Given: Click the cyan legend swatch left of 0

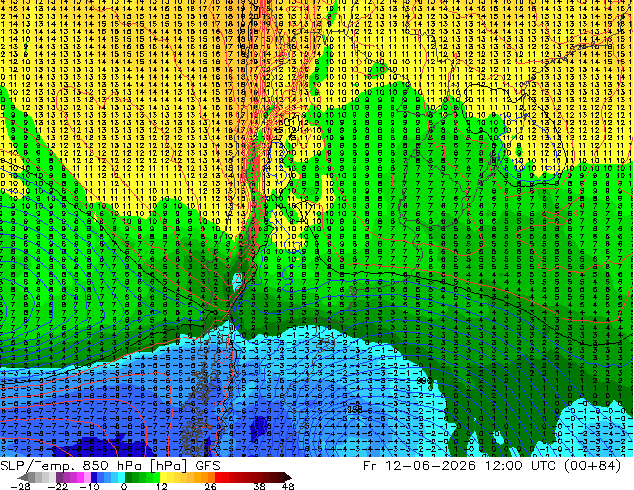Looking at the screenshot, I should coord(121,477).
